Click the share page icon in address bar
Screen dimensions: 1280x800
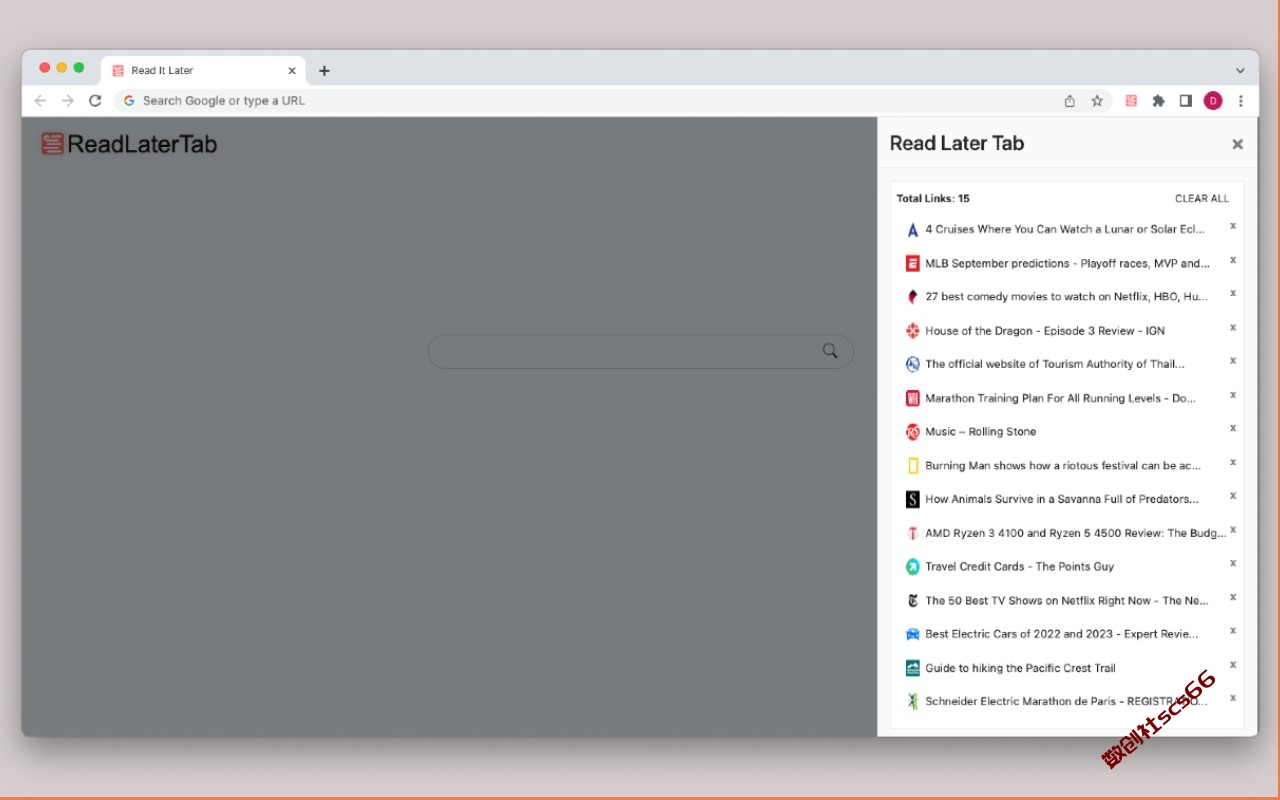[x=1070, y=101]
